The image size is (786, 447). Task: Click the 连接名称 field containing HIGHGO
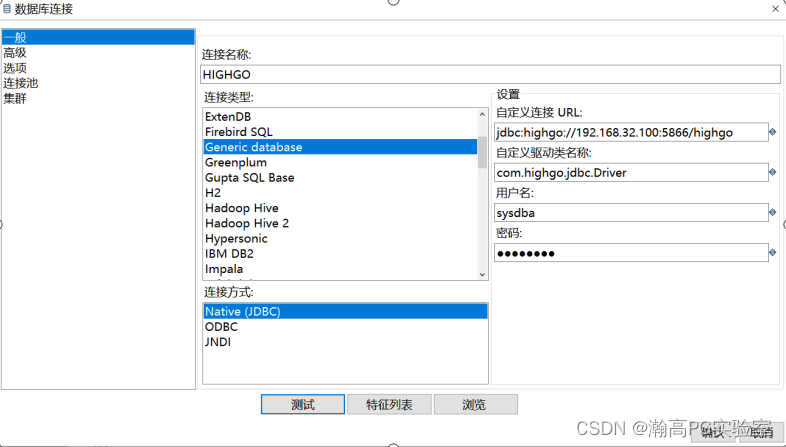point(490,74)
